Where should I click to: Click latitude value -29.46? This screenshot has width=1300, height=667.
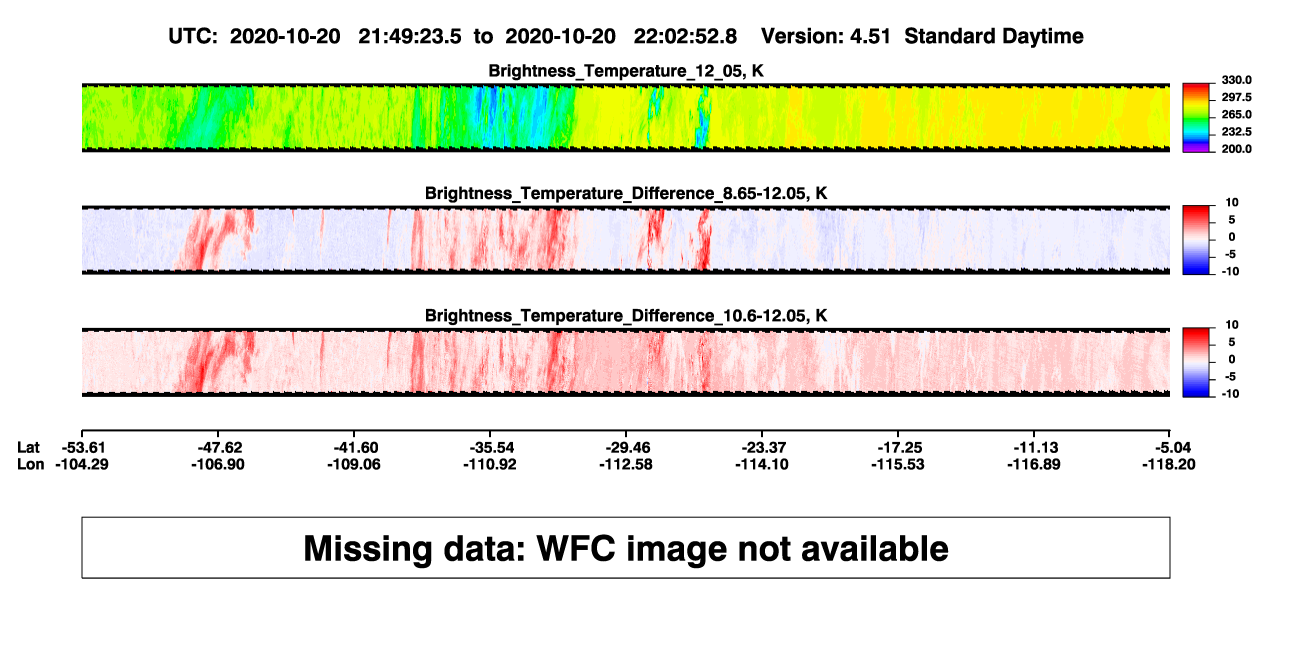point(626,447)
